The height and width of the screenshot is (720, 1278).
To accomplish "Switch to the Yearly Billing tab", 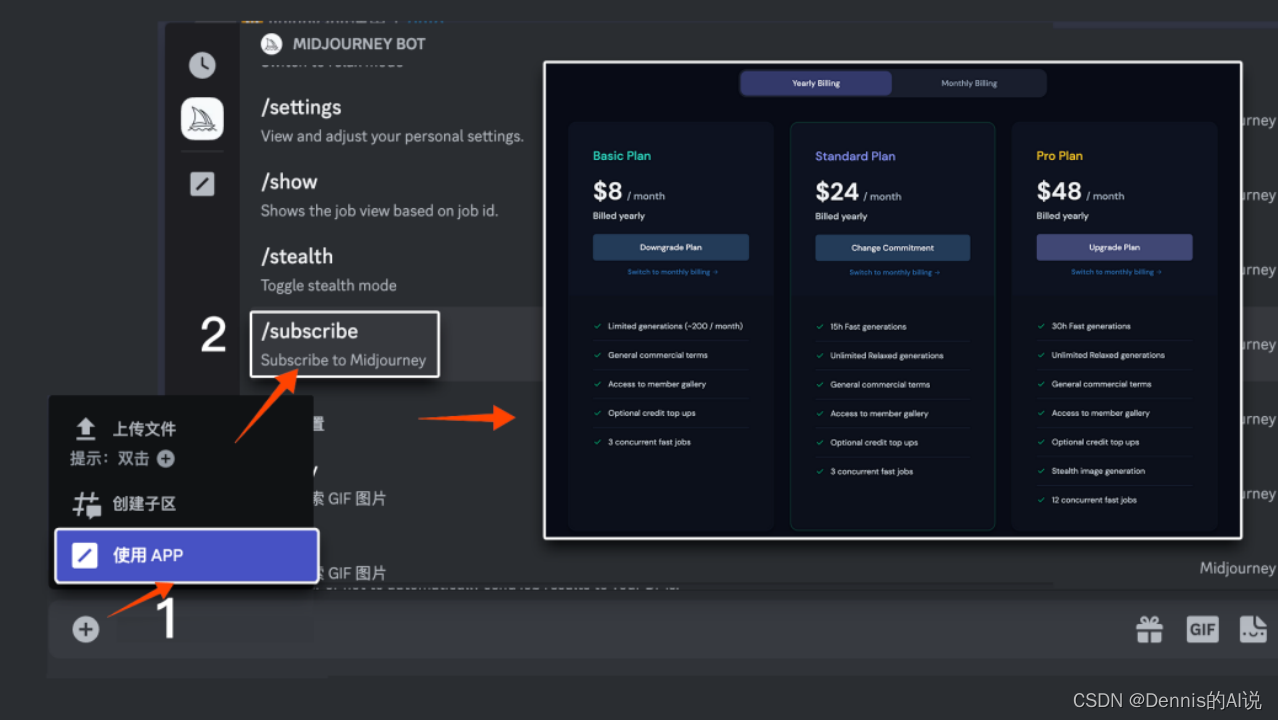I will [816, 83].
